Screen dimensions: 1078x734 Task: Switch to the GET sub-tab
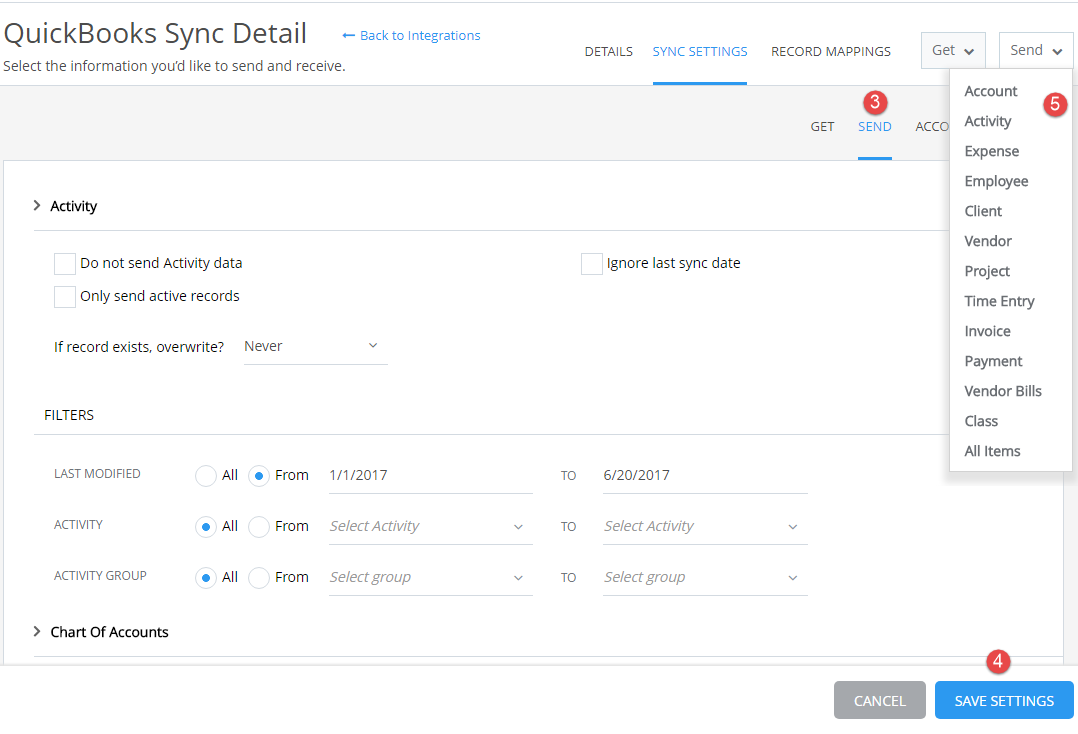coord(822,126)
